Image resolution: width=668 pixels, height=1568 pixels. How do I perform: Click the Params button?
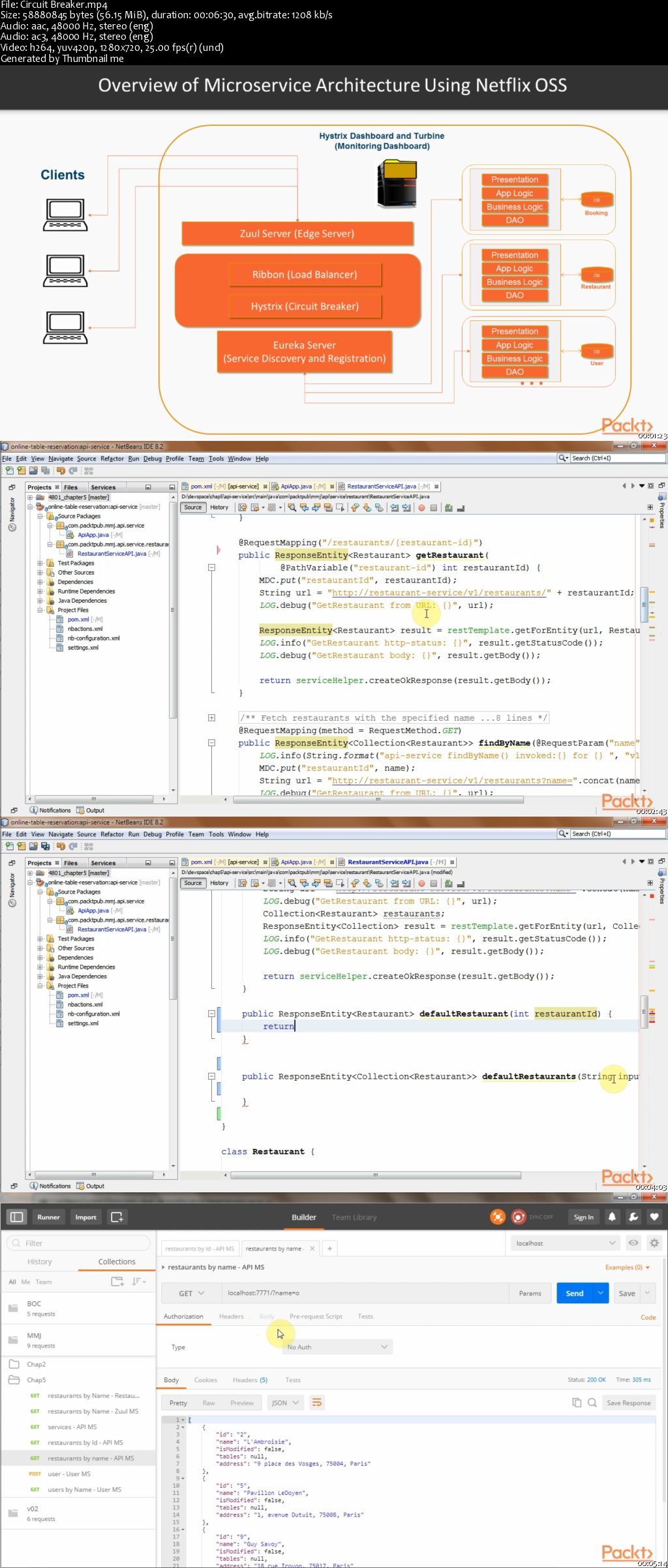click(x=530, y=1293)
